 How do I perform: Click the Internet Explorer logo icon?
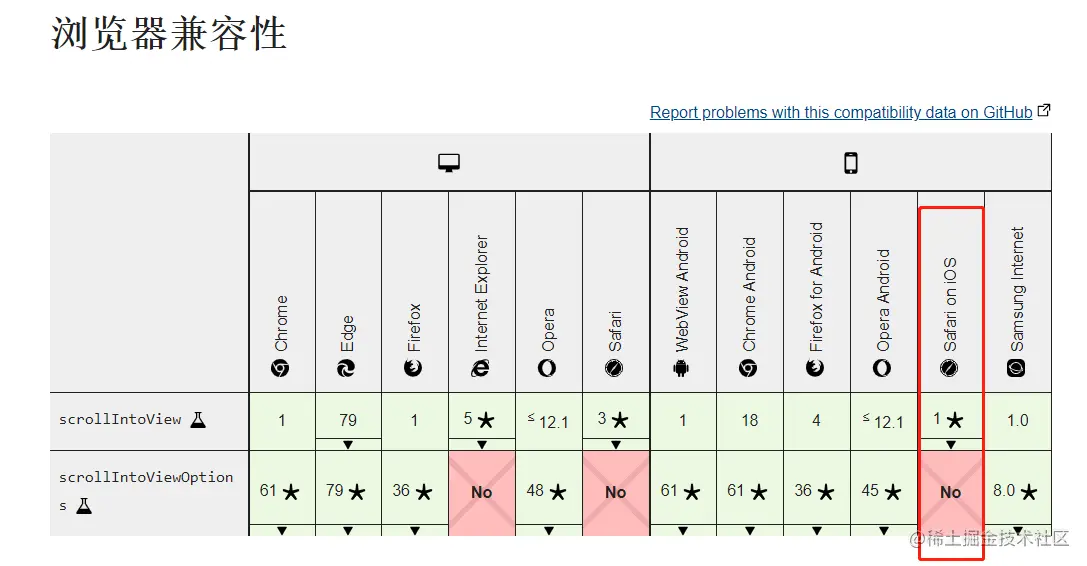coord(481,368)
